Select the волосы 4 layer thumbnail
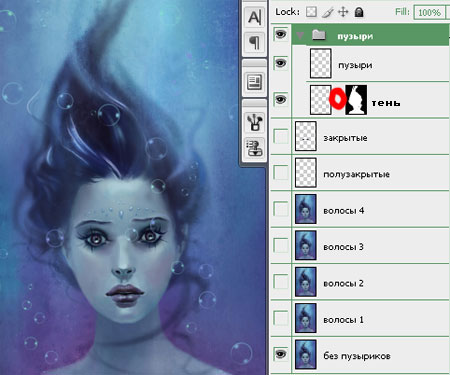The image size is (450, 375). [306, 209]
